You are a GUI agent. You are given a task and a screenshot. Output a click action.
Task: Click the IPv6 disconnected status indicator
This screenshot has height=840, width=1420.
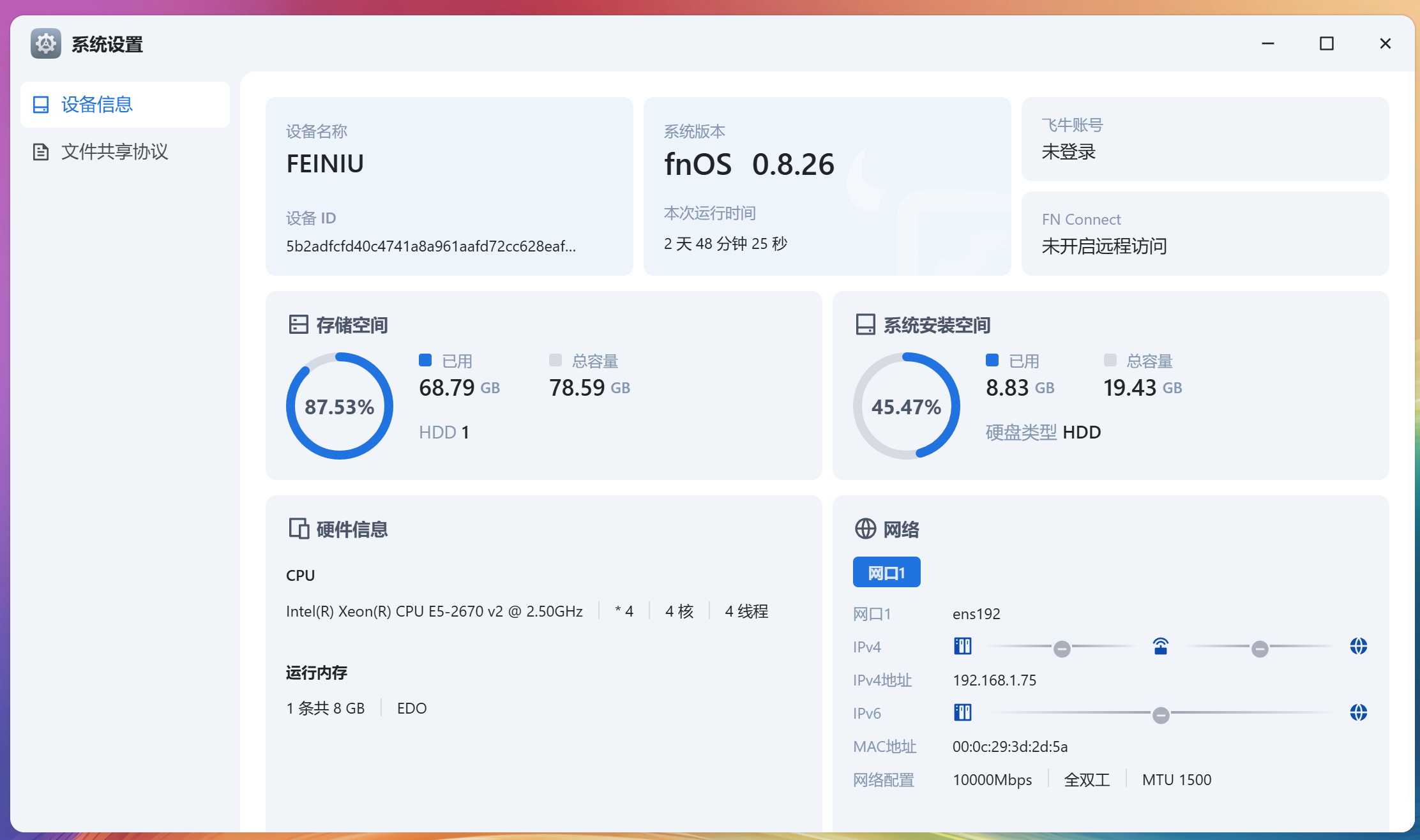(1161, 716)
